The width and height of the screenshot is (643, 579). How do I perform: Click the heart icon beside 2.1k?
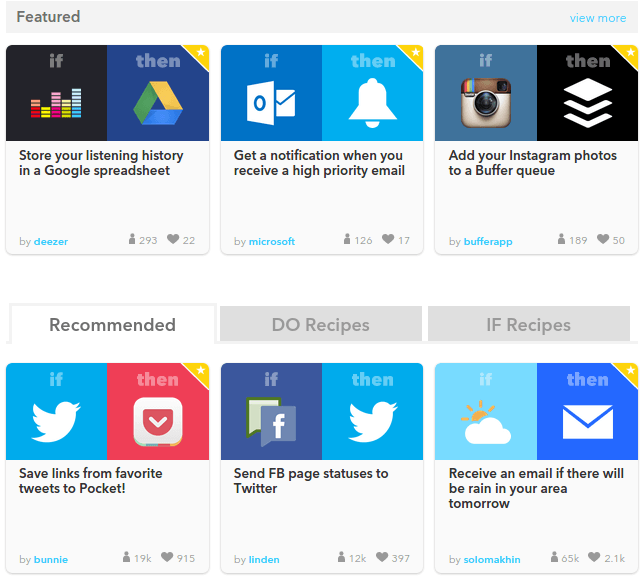click(x=594, y=557)
